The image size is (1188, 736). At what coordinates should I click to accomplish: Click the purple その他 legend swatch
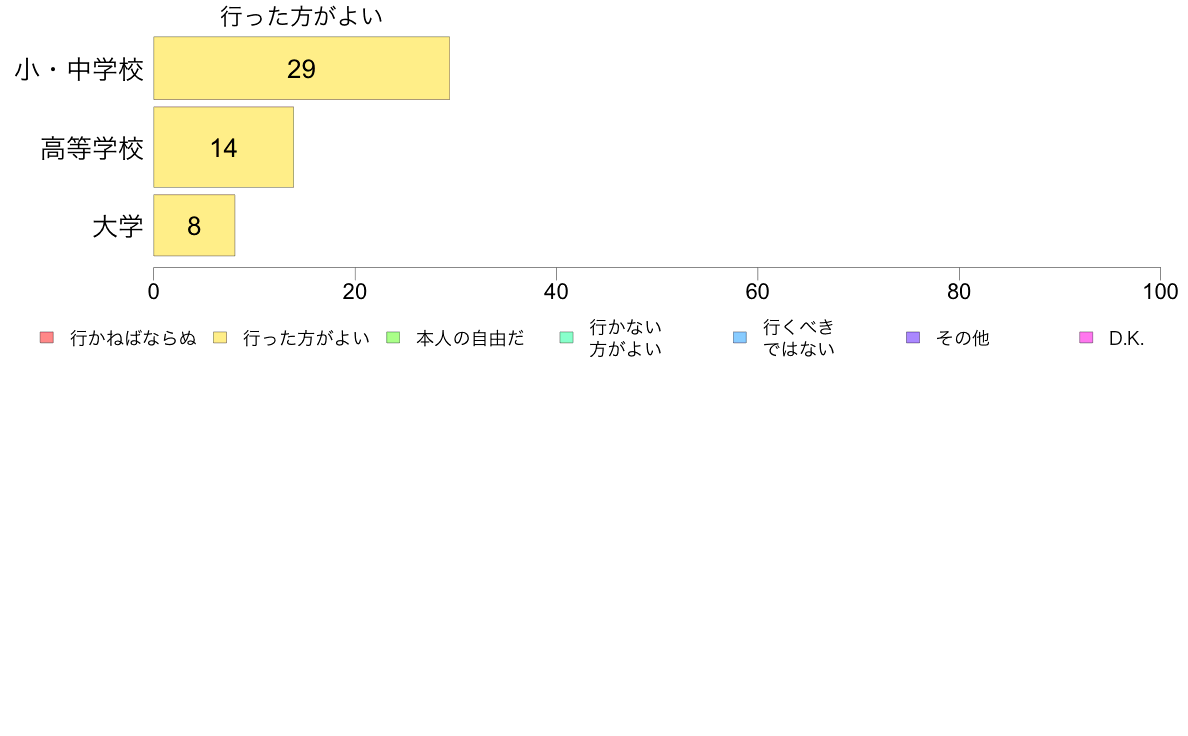coord(913,337)
